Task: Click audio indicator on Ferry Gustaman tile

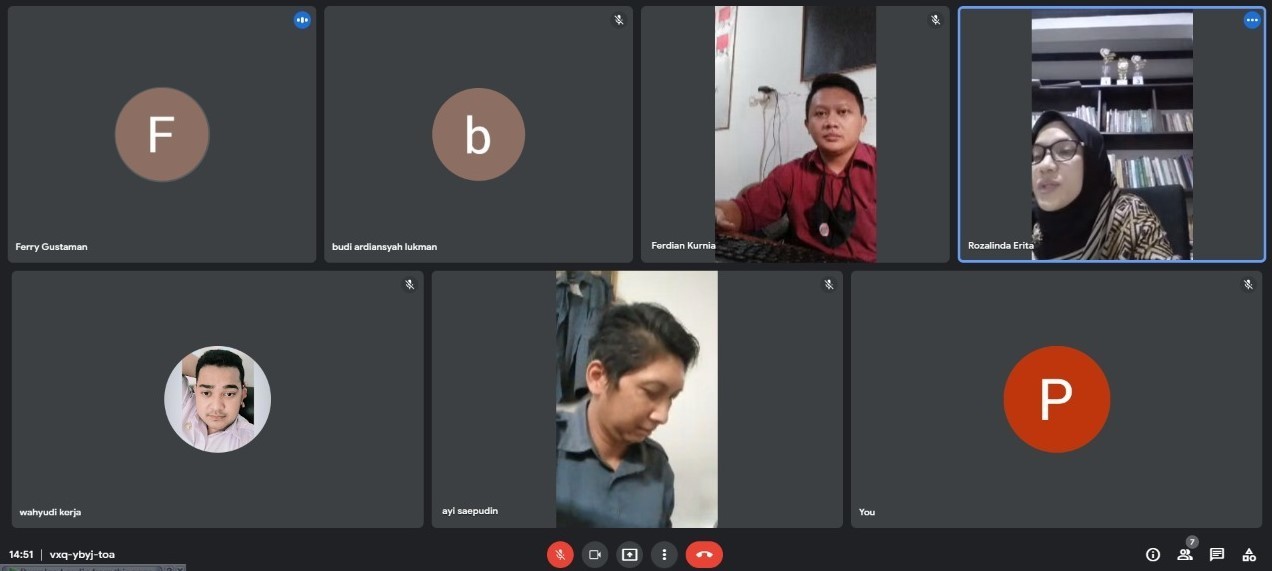Action: tap(302, 20)
